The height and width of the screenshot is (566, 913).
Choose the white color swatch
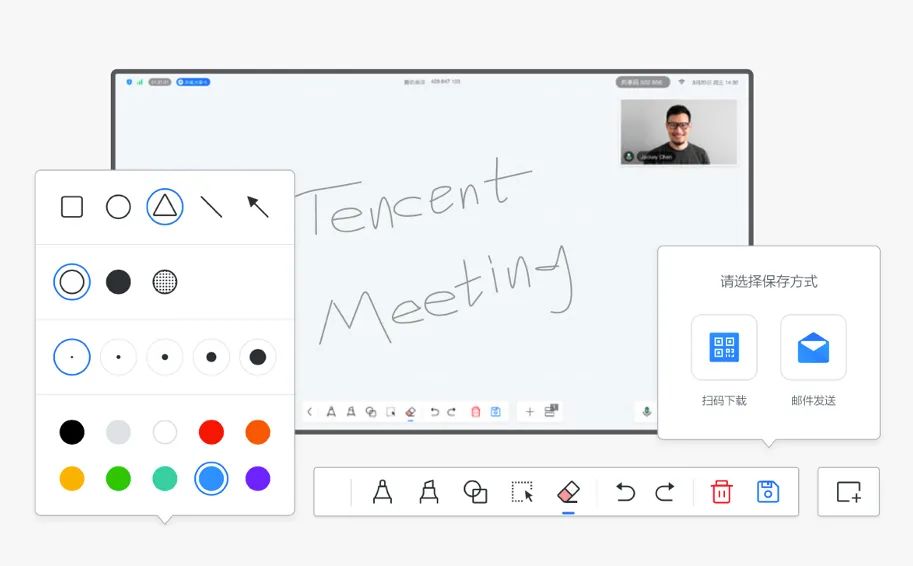coord(165,432)
